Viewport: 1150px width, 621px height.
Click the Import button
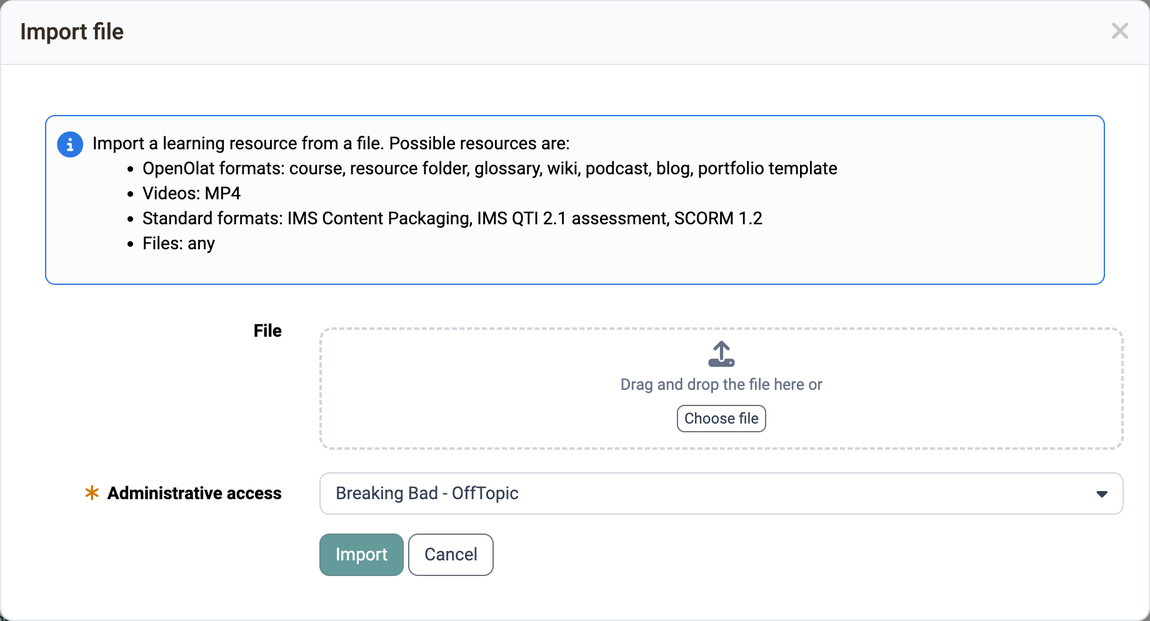click(x=361, y=554)
